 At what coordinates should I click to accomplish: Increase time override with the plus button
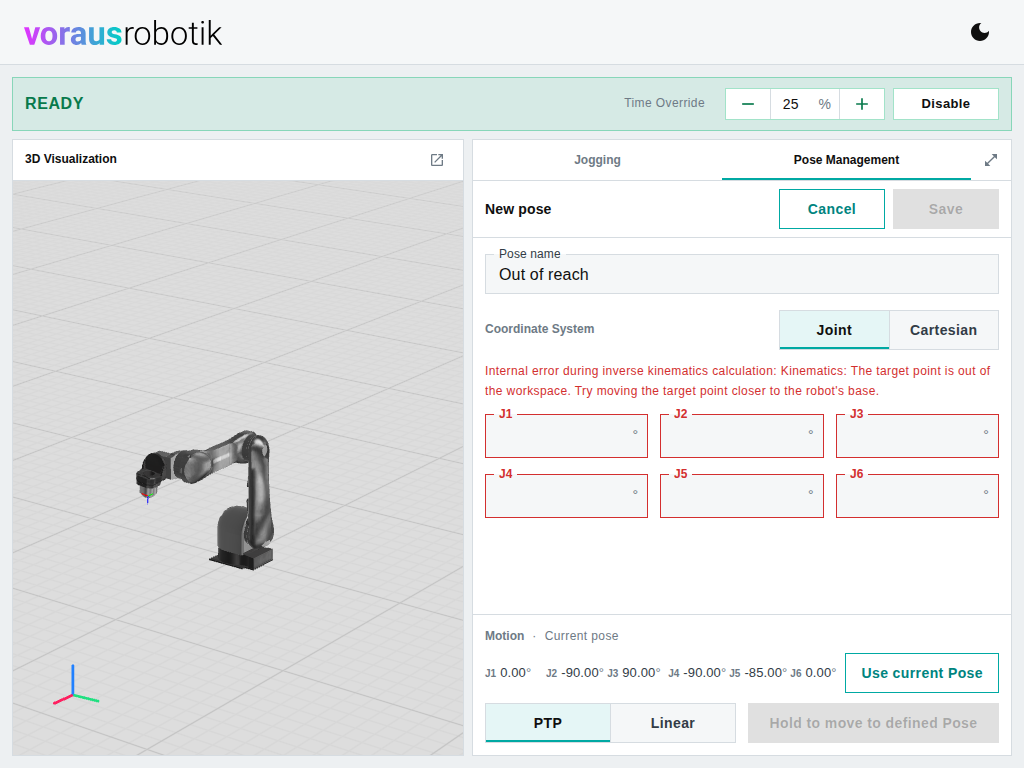[x=861, y=104]
